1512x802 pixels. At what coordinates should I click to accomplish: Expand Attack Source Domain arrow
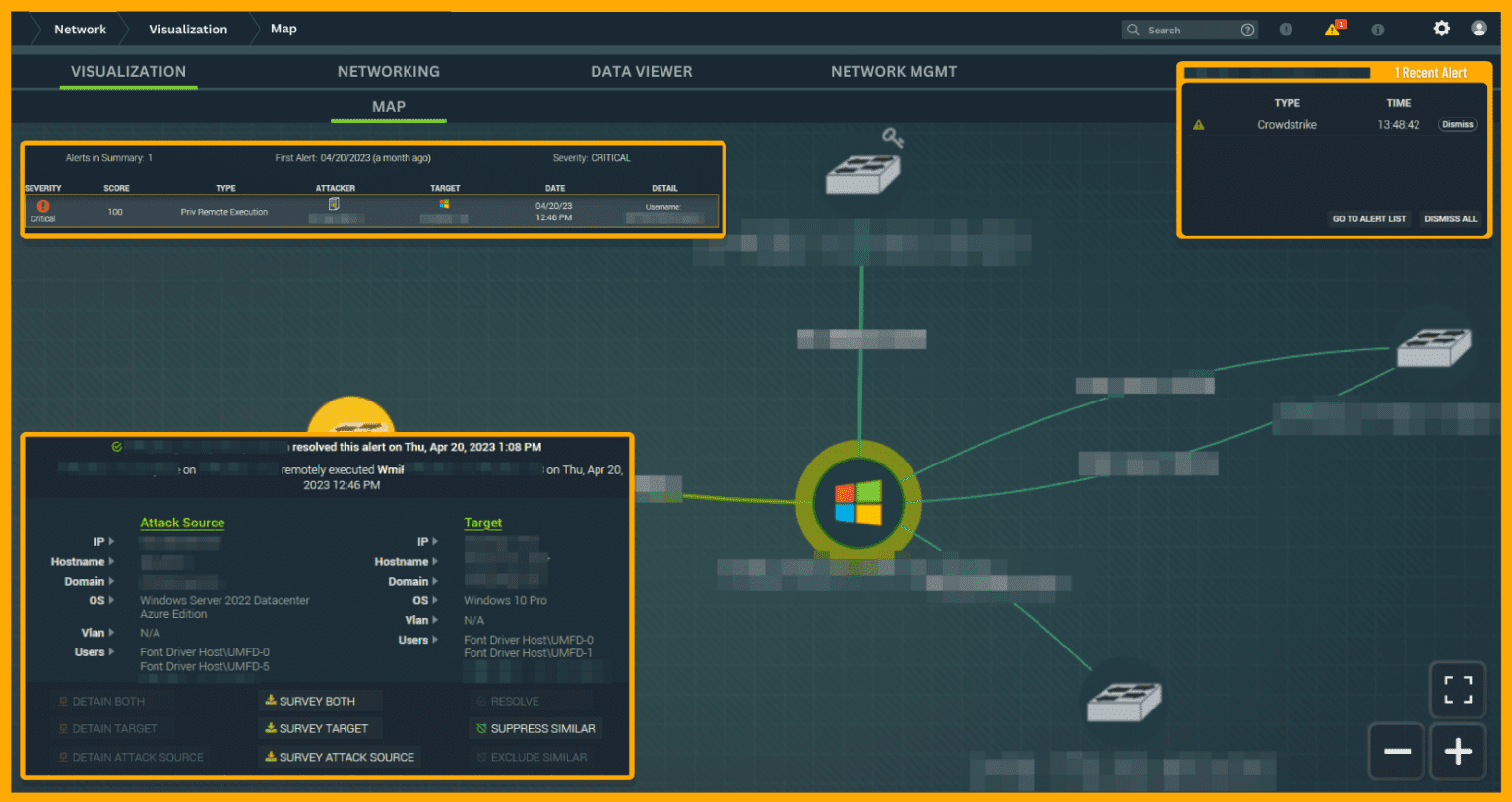point(111,581)
